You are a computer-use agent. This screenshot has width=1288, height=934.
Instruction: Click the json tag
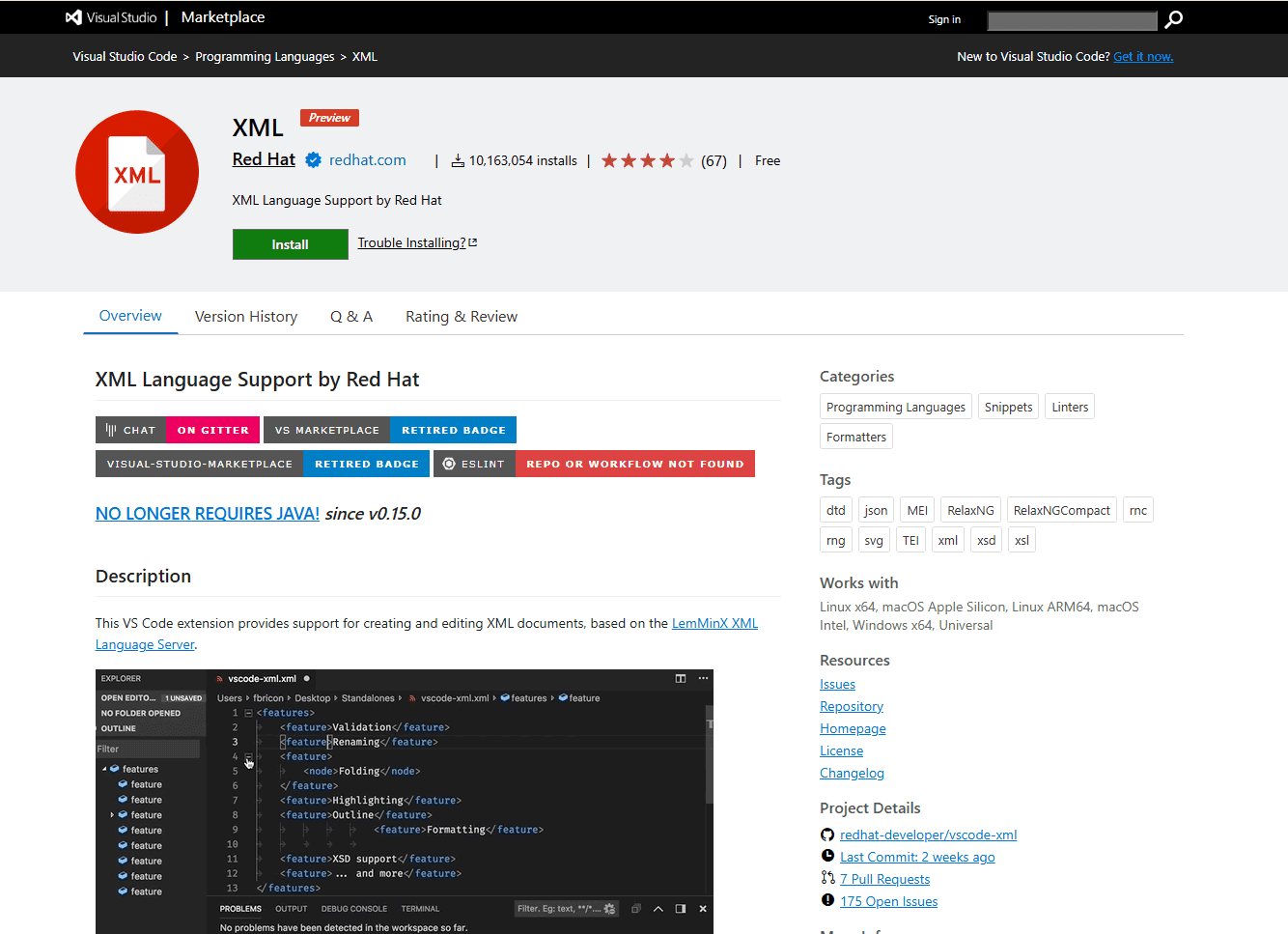click(876, 510)
